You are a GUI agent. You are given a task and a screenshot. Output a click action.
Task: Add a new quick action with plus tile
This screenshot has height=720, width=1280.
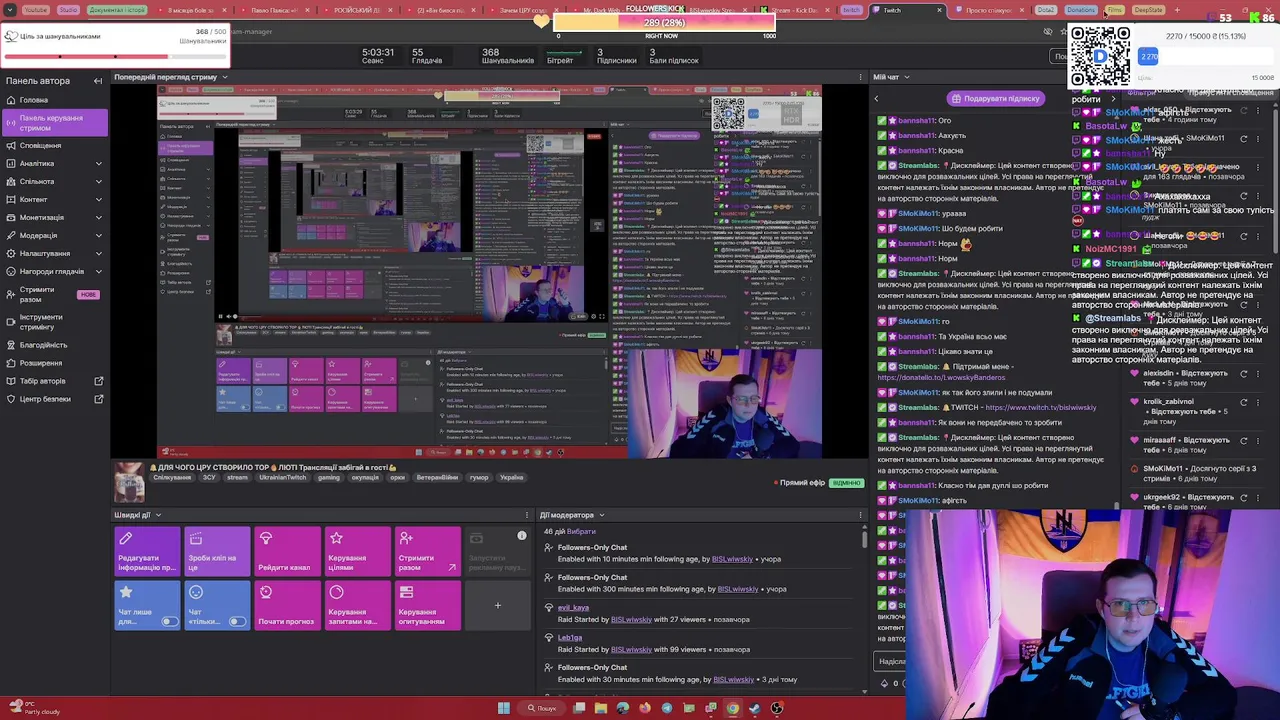point(497,605)
